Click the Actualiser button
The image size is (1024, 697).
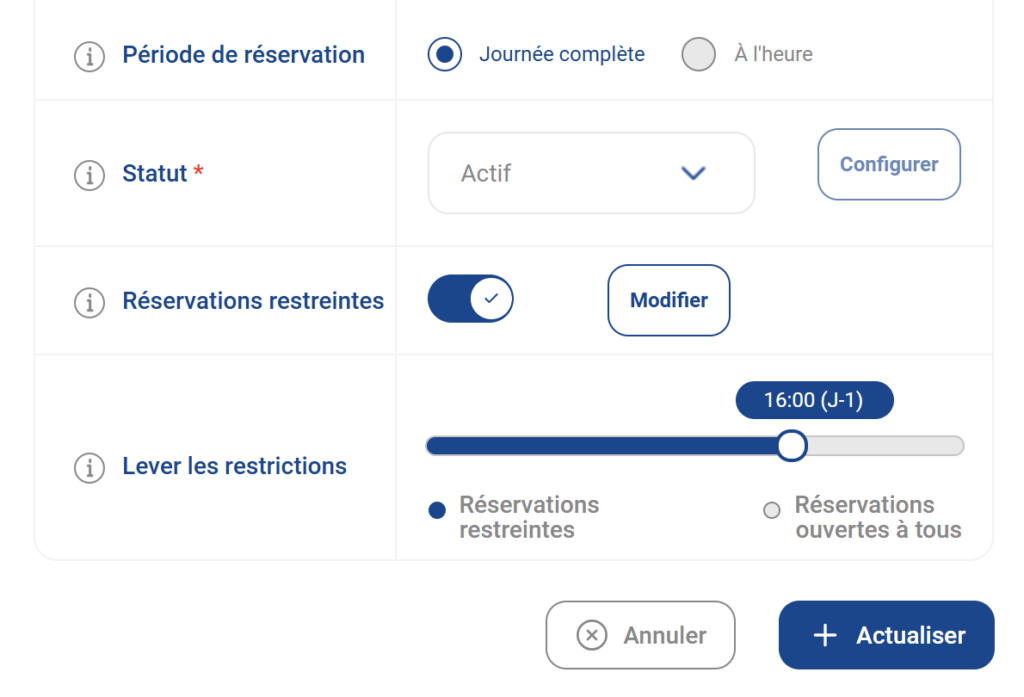tap(886, 635)
